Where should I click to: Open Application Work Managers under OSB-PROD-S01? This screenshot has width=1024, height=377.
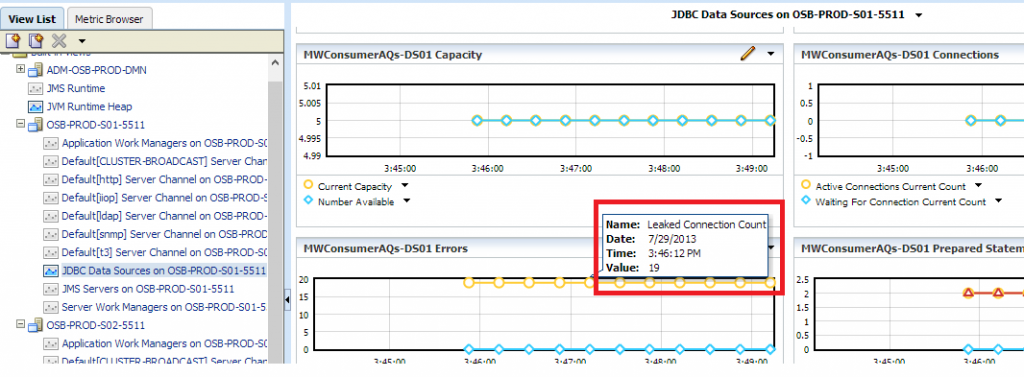(x=165, y=142)
